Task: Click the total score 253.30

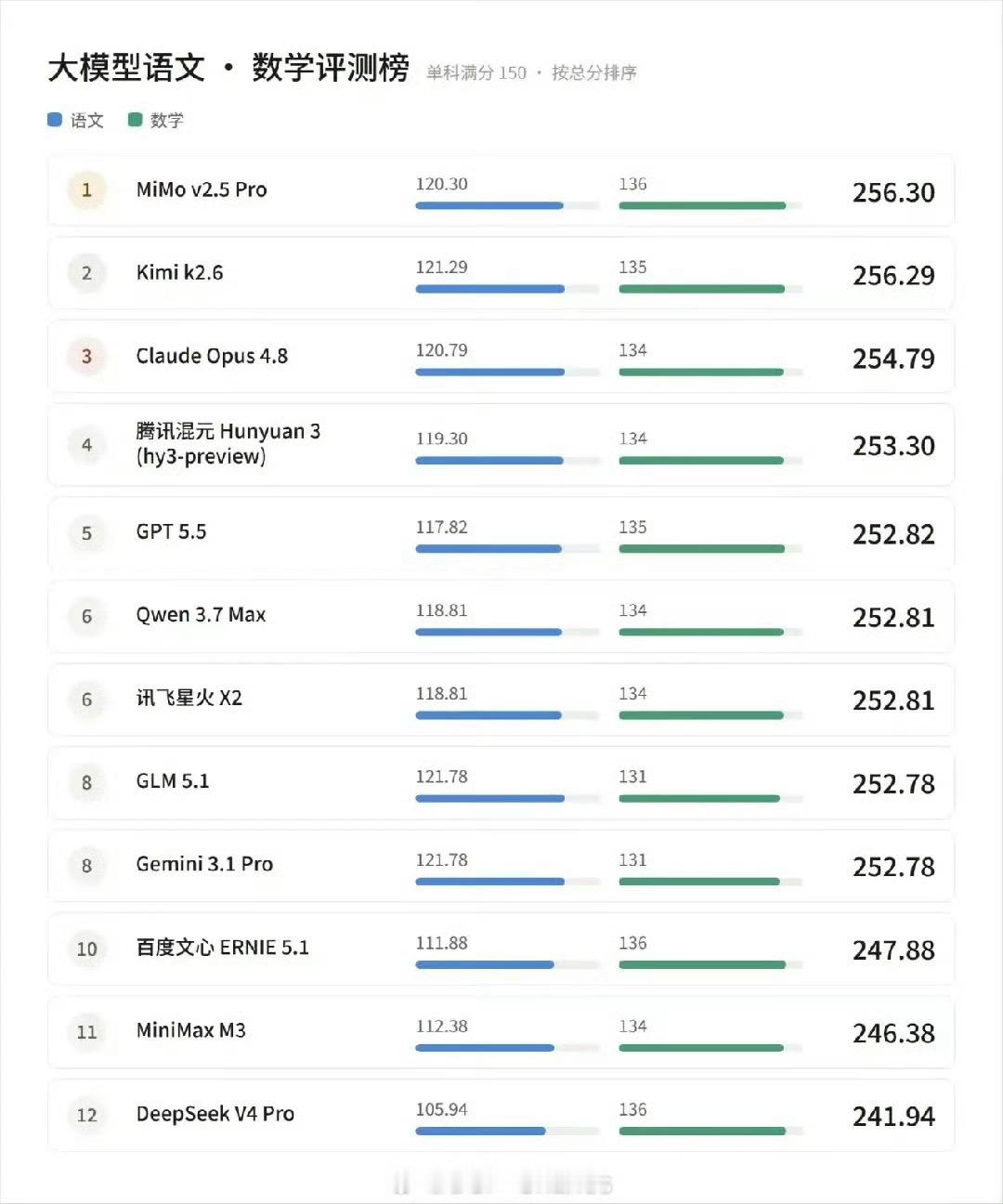Action: [893, 446]
